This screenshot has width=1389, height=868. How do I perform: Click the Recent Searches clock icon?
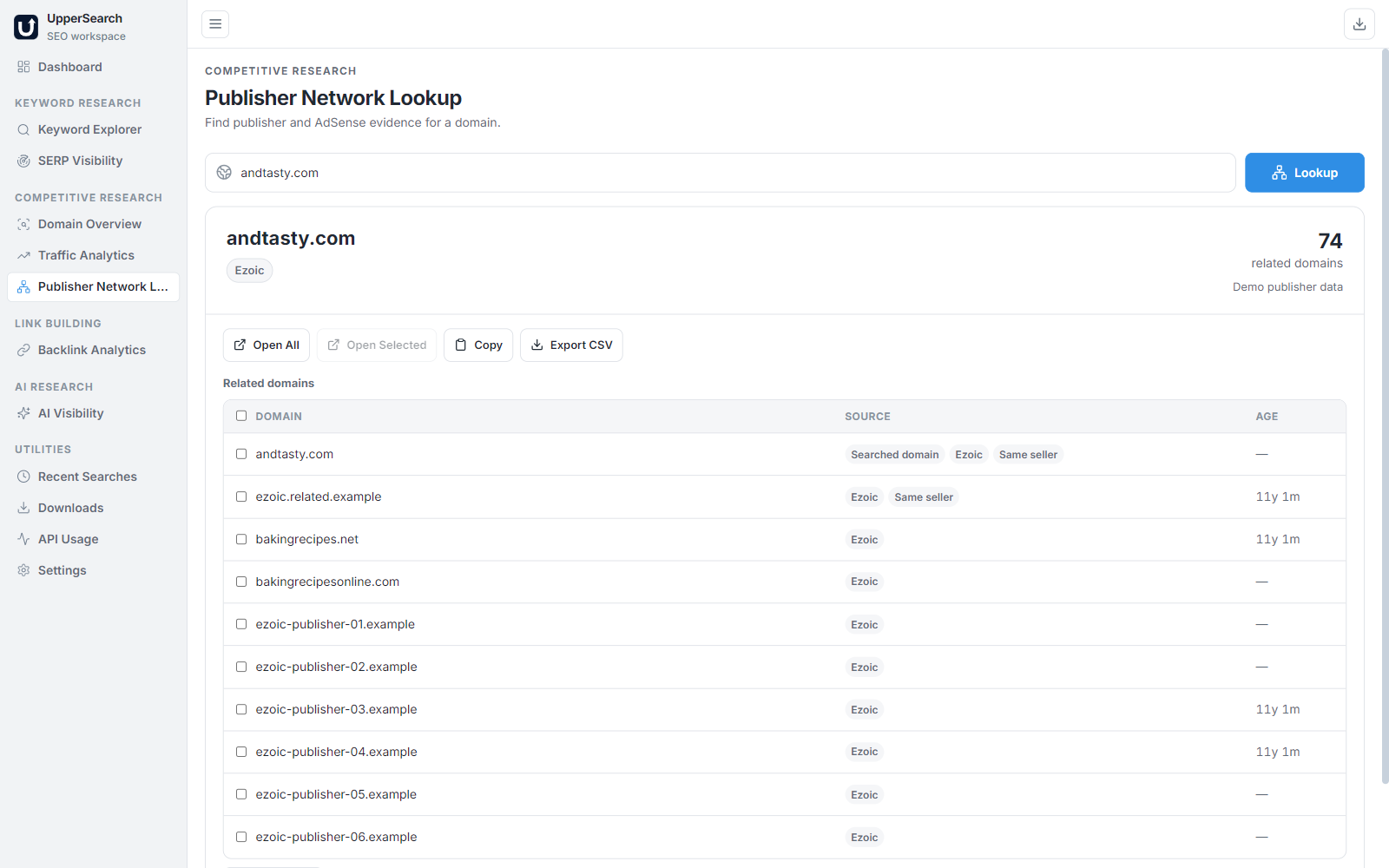[x=23, y=477]
